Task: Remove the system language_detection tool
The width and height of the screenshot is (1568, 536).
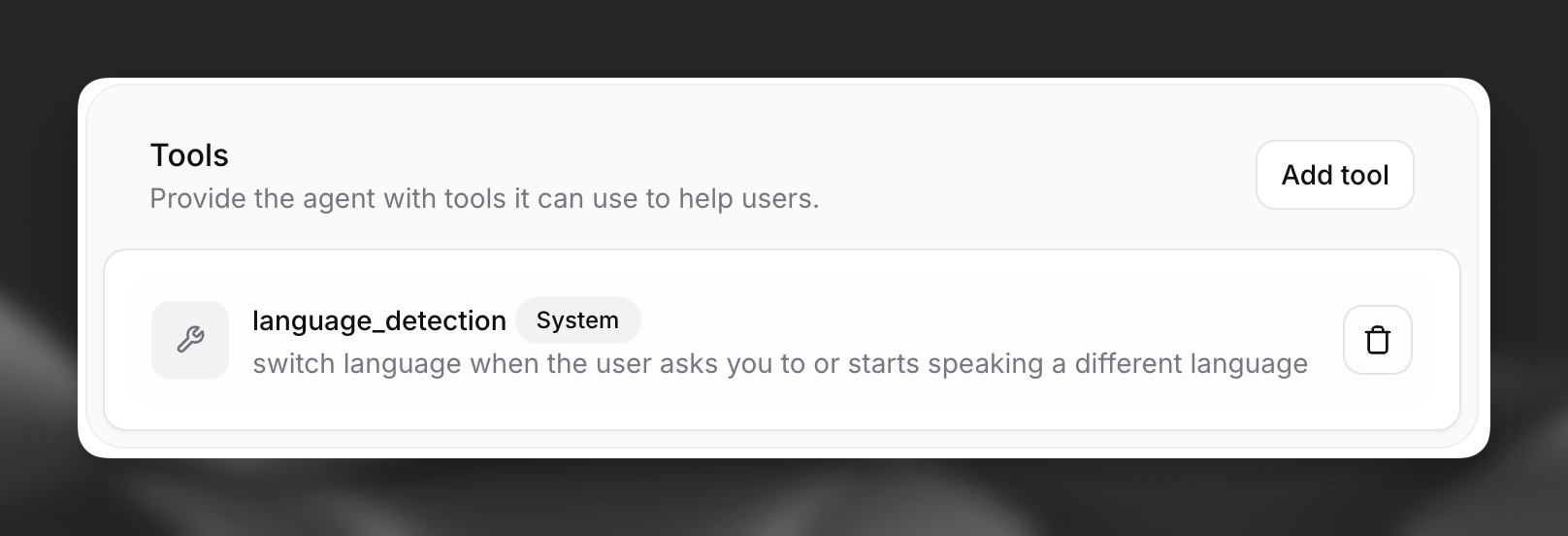Action: click(x=1377, y=340)
